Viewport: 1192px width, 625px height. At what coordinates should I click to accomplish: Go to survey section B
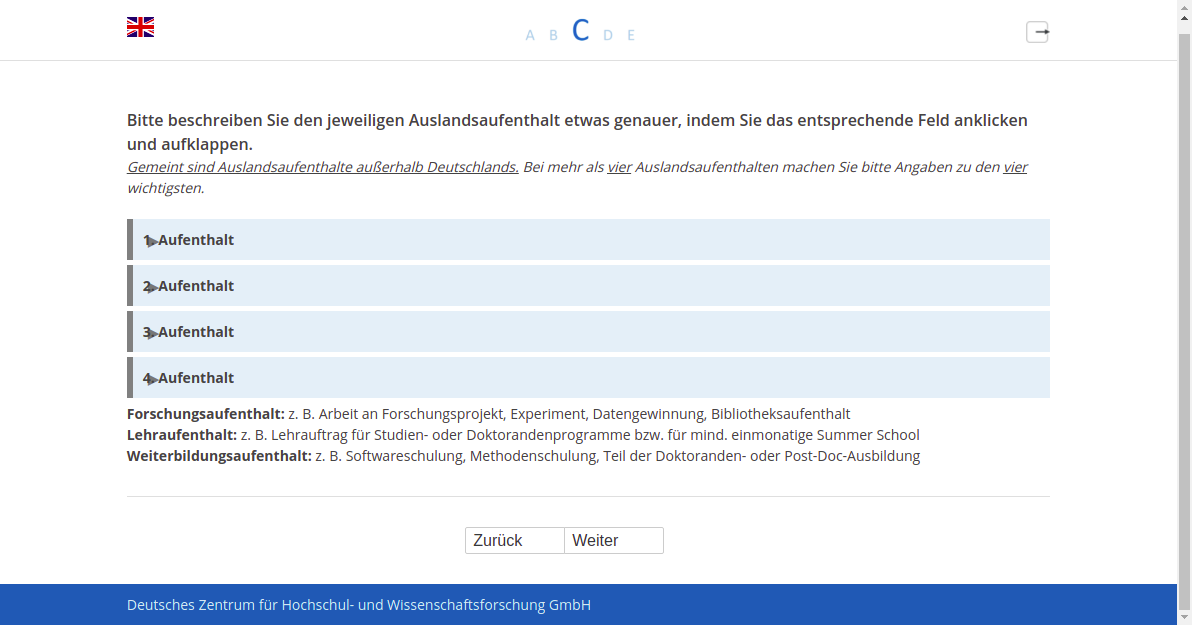tap(553, 35)
